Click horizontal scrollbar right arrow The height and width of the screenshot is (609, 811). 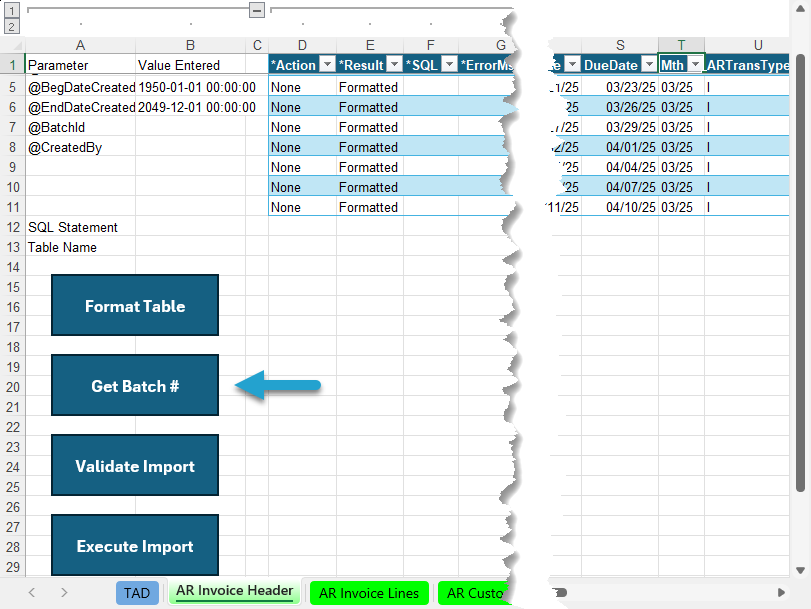781,592
